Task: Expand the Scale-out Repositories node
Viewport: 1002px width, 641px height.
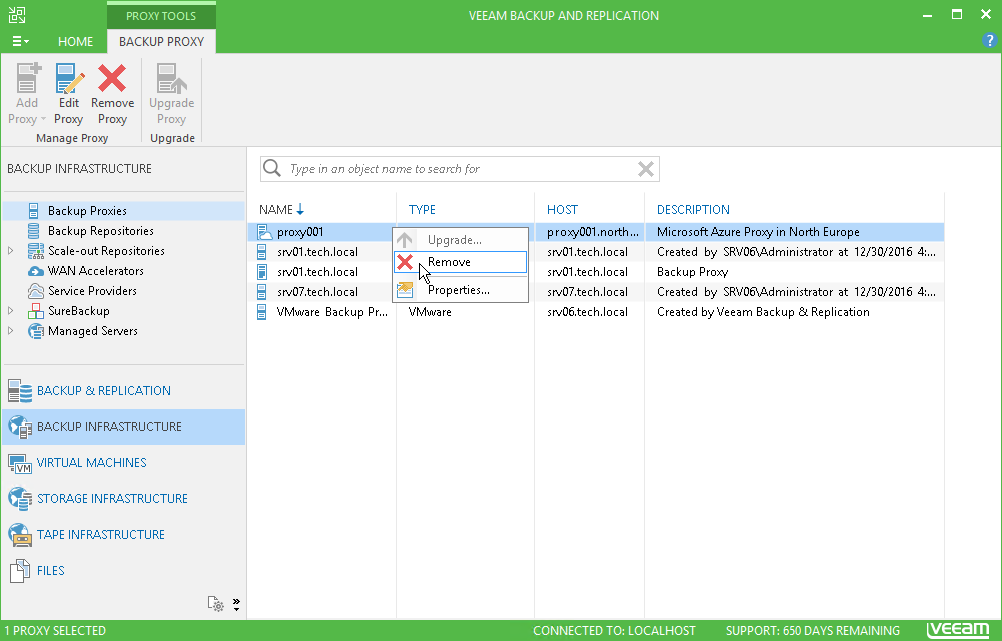Action: [11, 251]
